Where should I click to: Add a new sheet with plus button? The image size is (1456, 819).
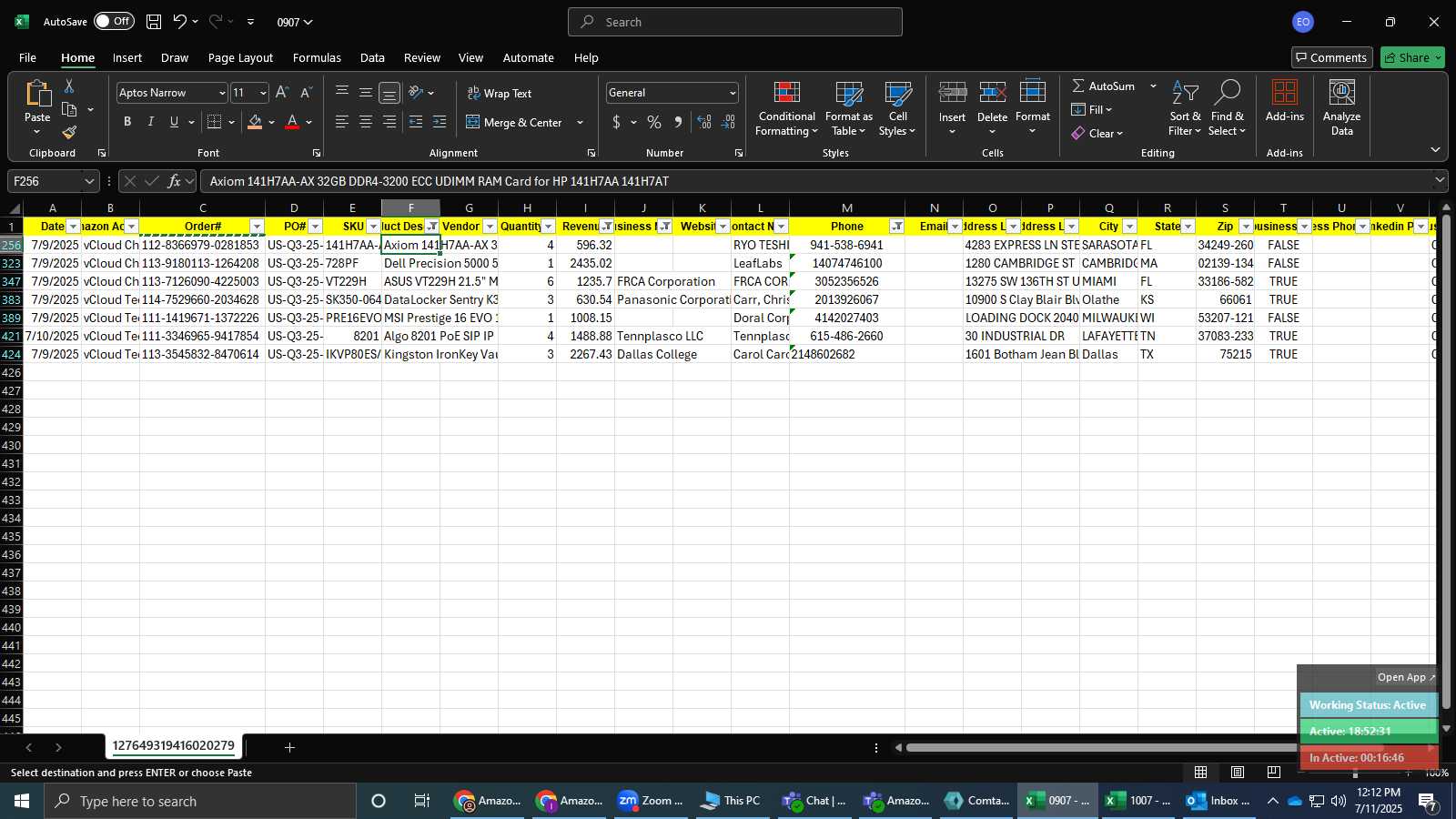289,747
